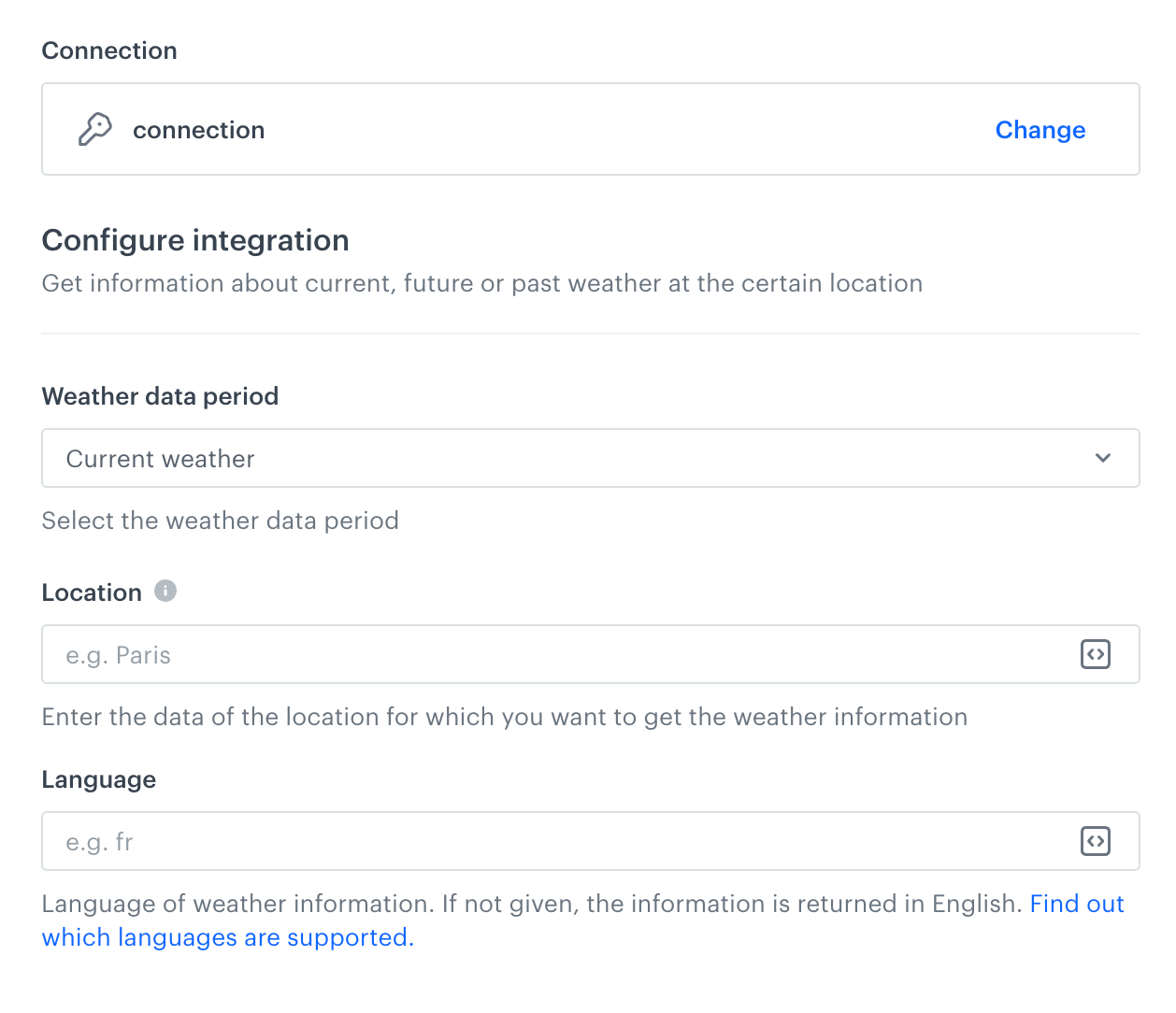Click the connection label text
Screen dimensions: 1176x1013
coord(199,130)
